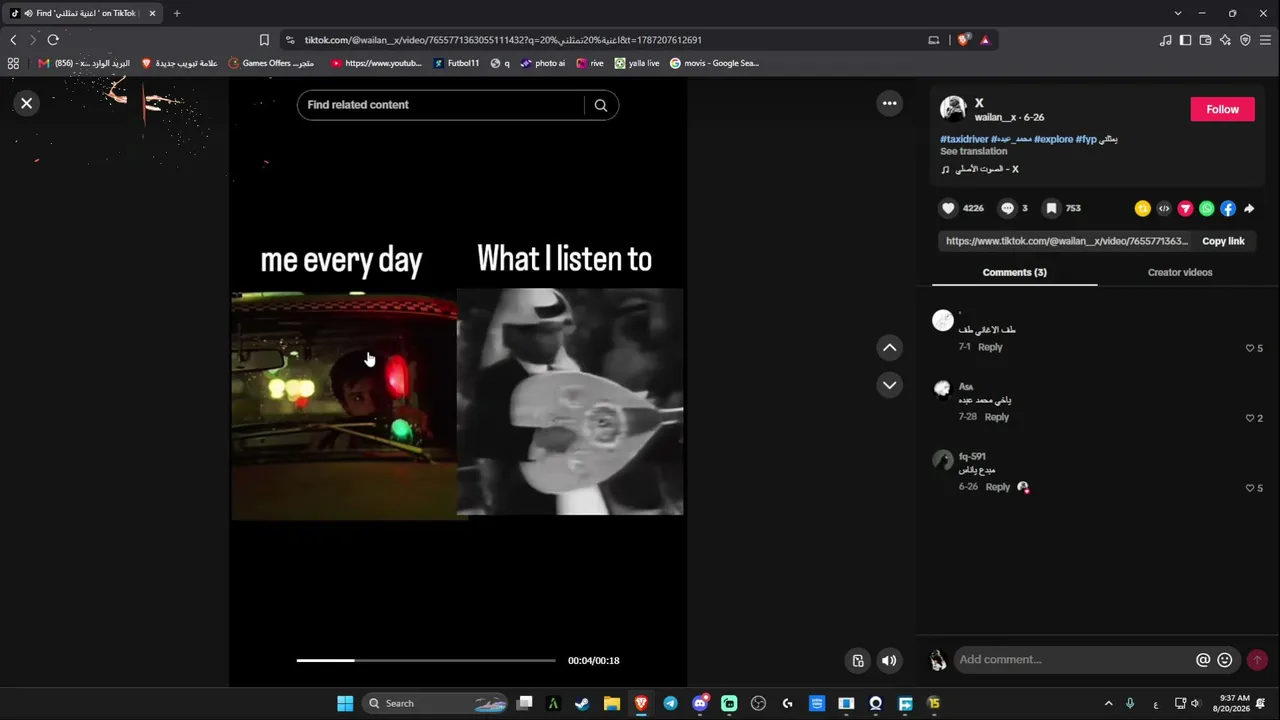This screenshot has height=720, width=1280.
Task: Reply to the comment by fq-591
Action: [x=998, y=487]
